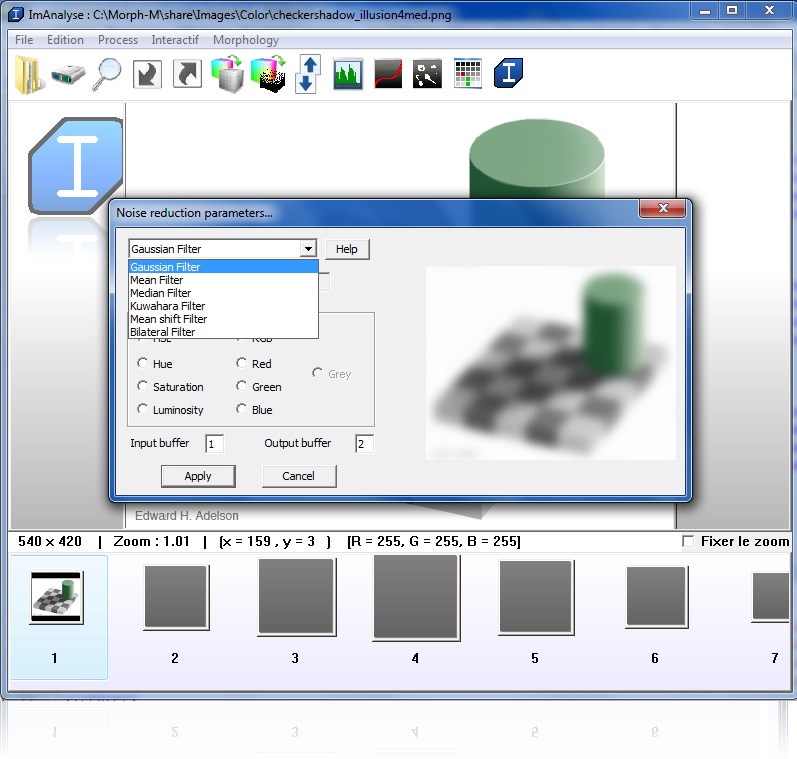Select the Luminosity radio button

[142, 409]
